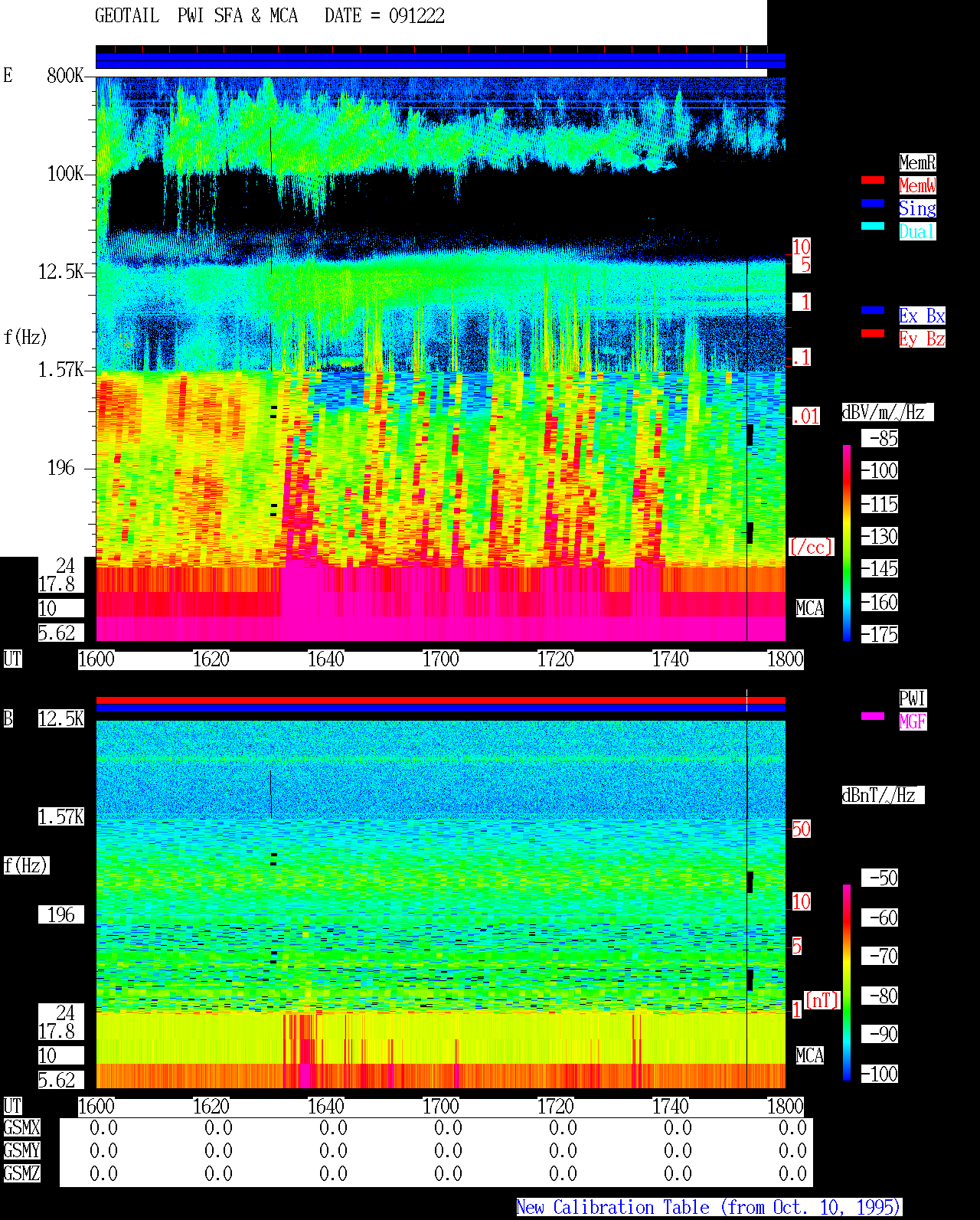Viewport: 980px width, 1220px height.
Task: Select the MemR legend label
Action: coord(917,162)
